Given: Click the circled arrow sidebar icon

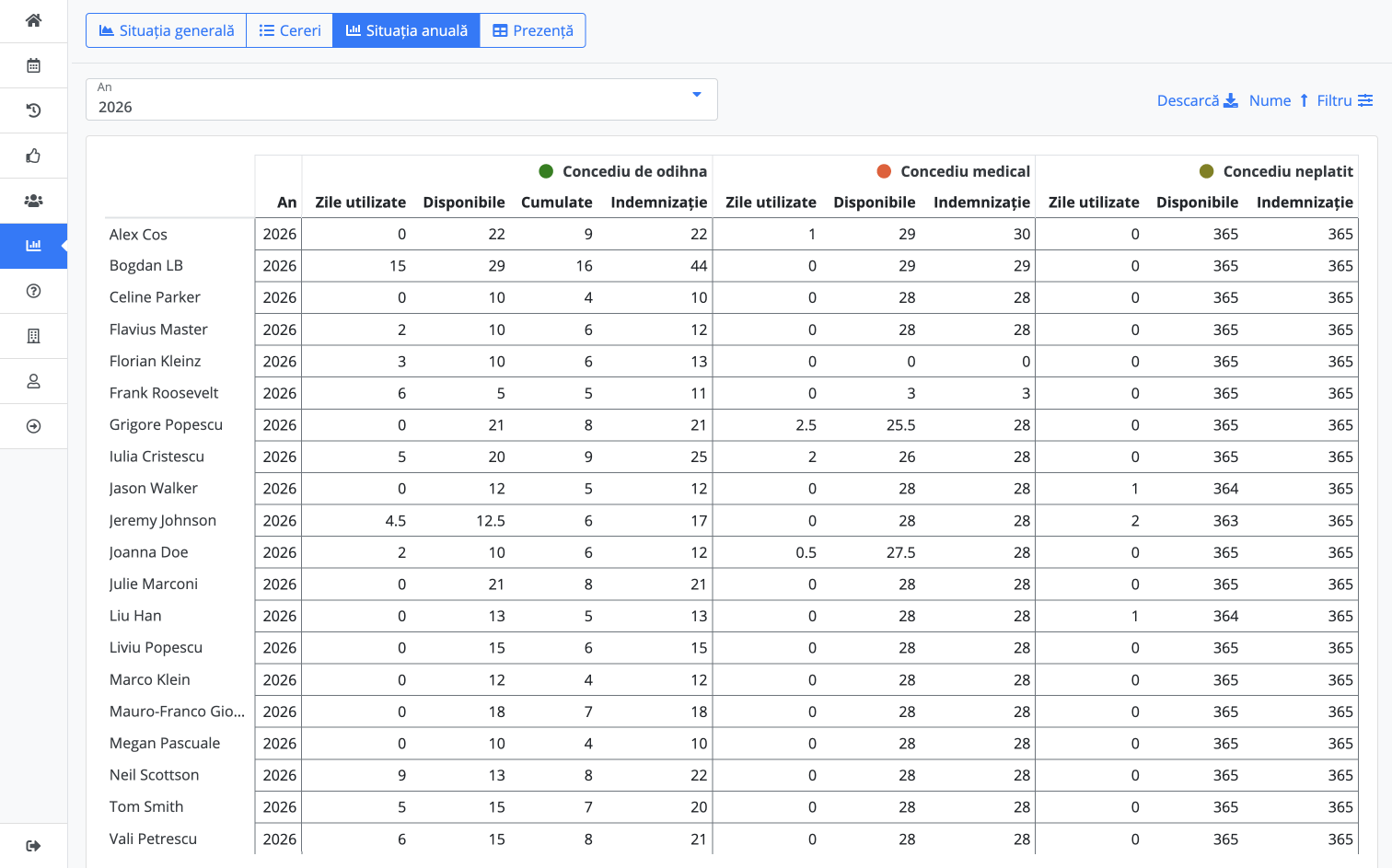Looking at the screenshot, I should click(33, 426).
